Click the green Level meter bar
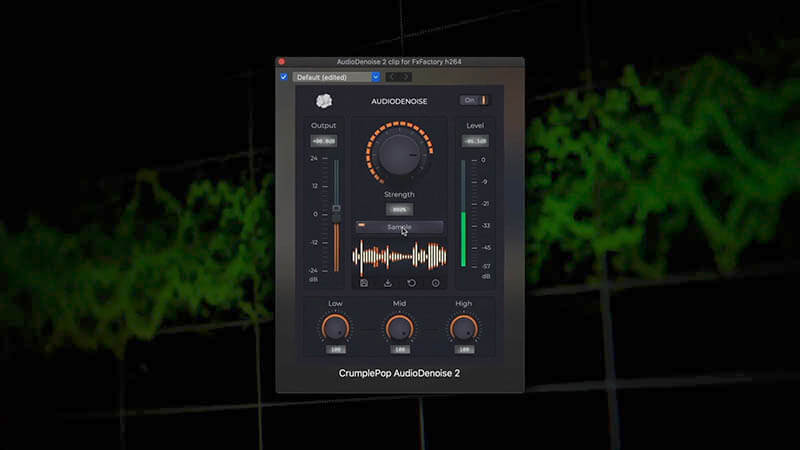This screenshot has width=800, height=450. click(x=463, y=239)
